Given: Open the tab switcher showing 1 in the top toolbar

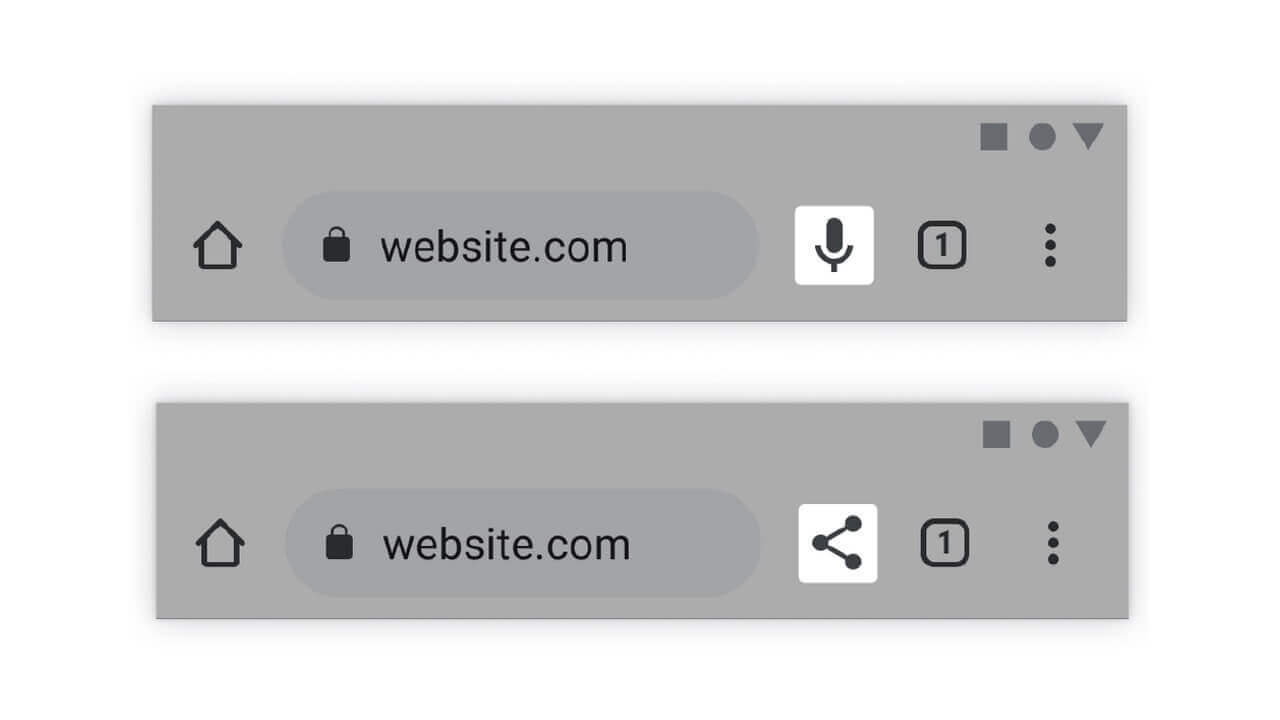Looking at the screenshot, I should point(942,245).
